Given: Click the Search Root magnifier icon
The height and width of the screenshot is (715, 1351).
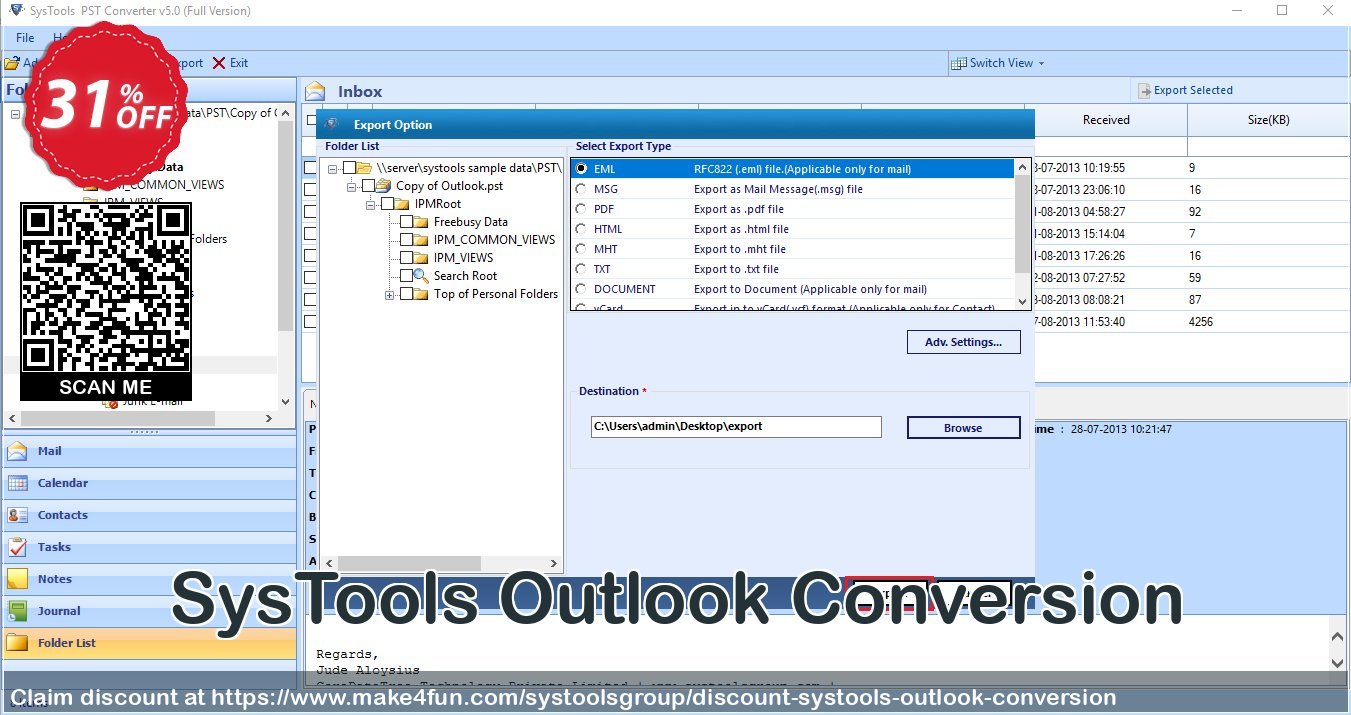Looking at the screenshot, I should click(x=421, y=276).
